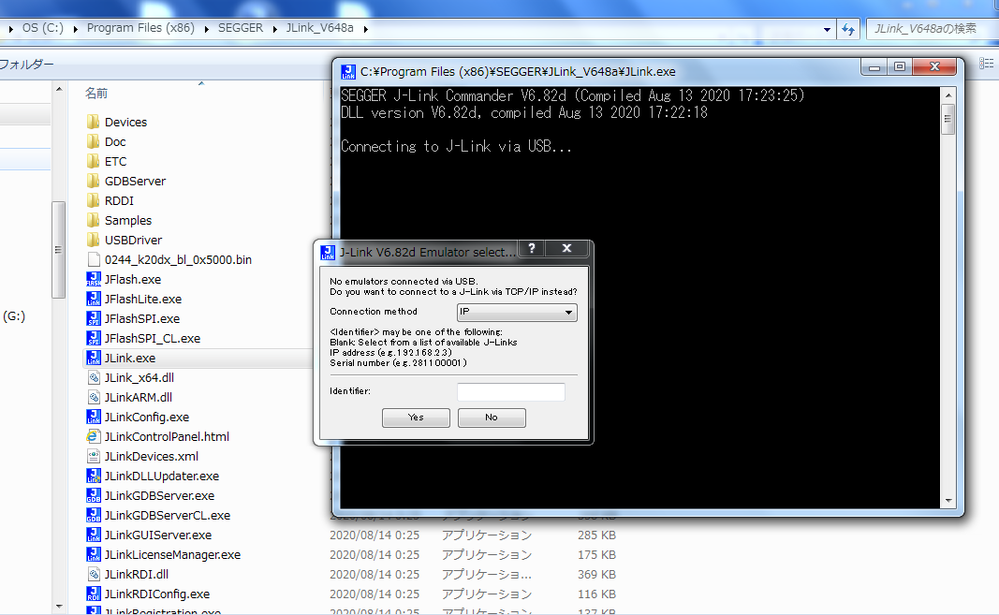Select the JLinkConfig.exe icon

coord(93,417)
